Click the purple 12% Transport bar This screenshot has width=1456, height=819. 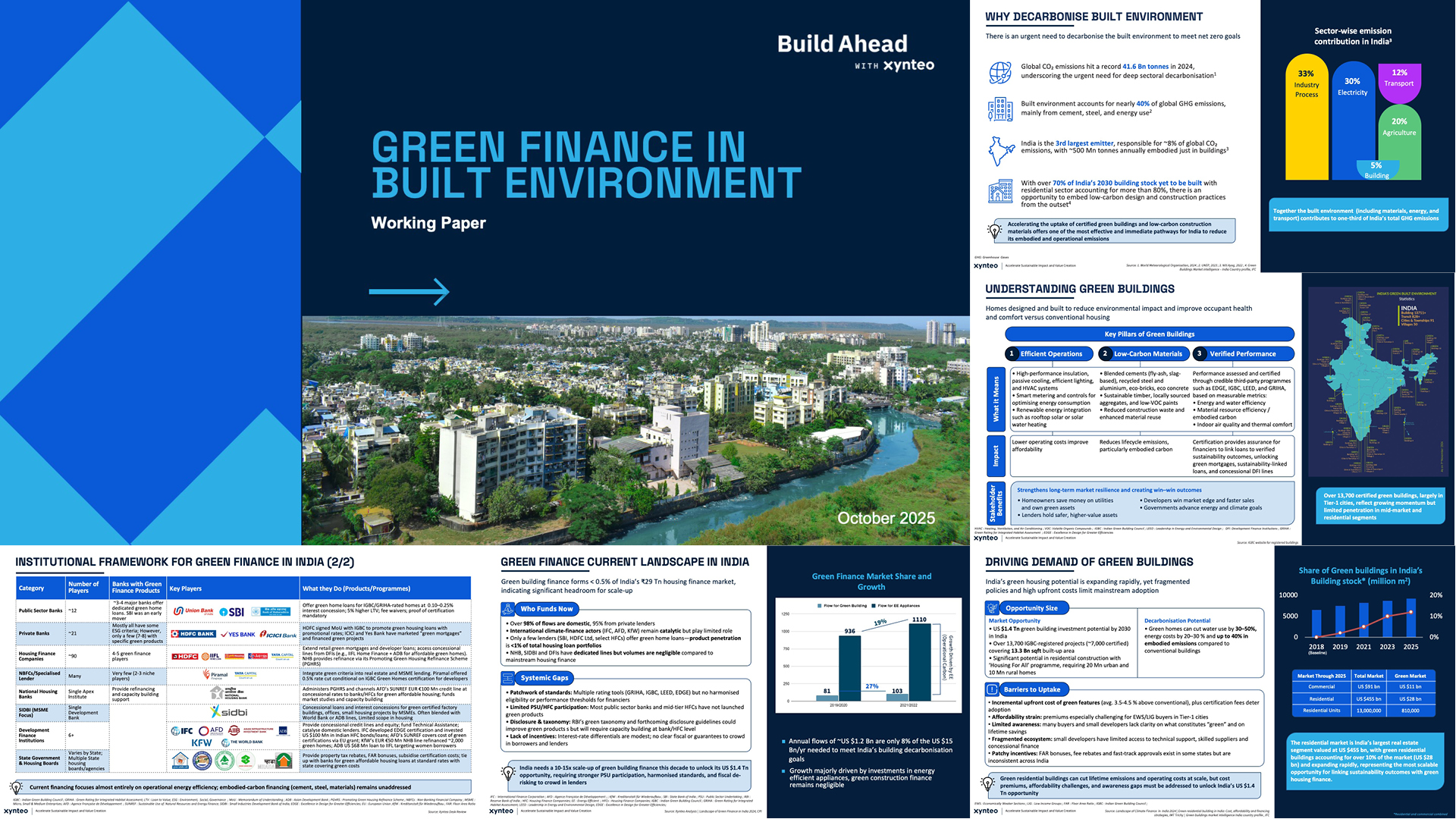[1399, 82]
